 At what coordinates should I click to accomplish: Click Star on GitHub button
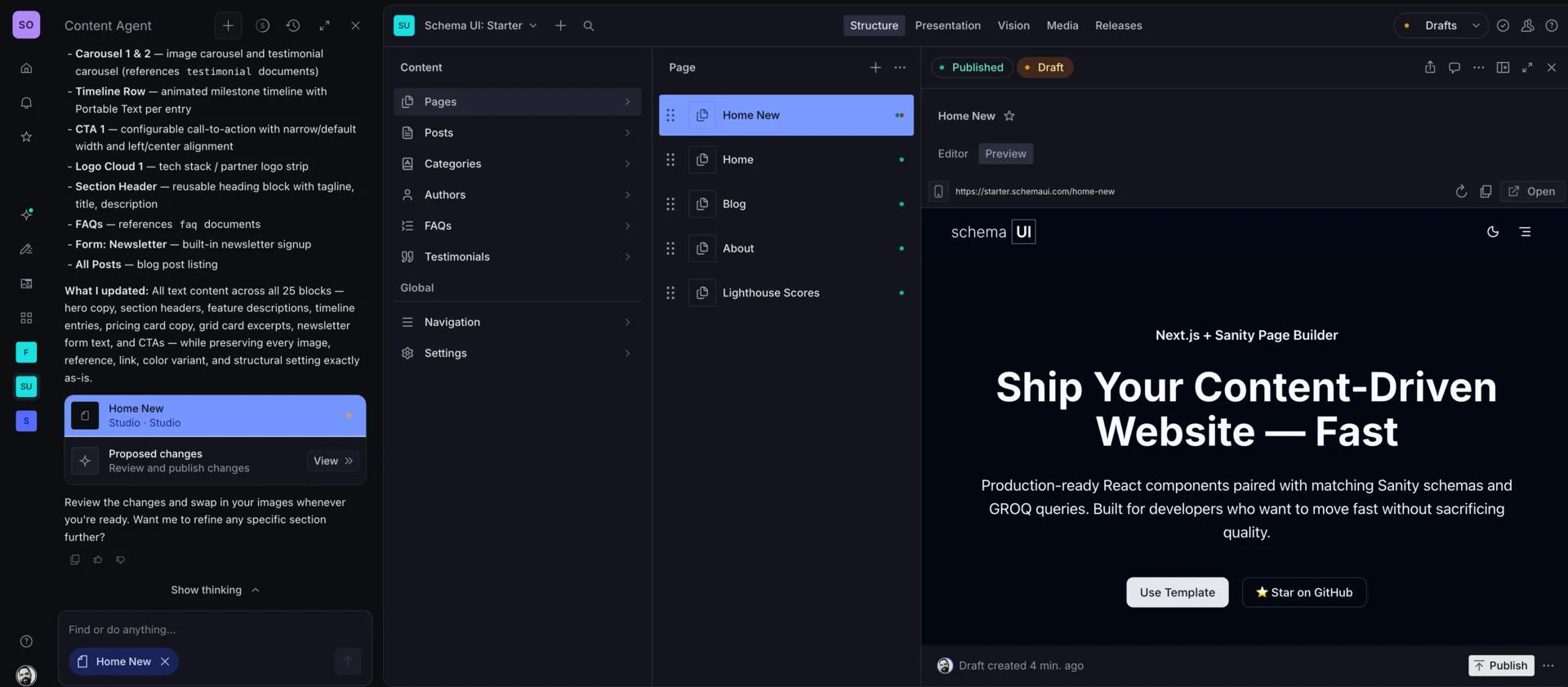point(1304,592)
